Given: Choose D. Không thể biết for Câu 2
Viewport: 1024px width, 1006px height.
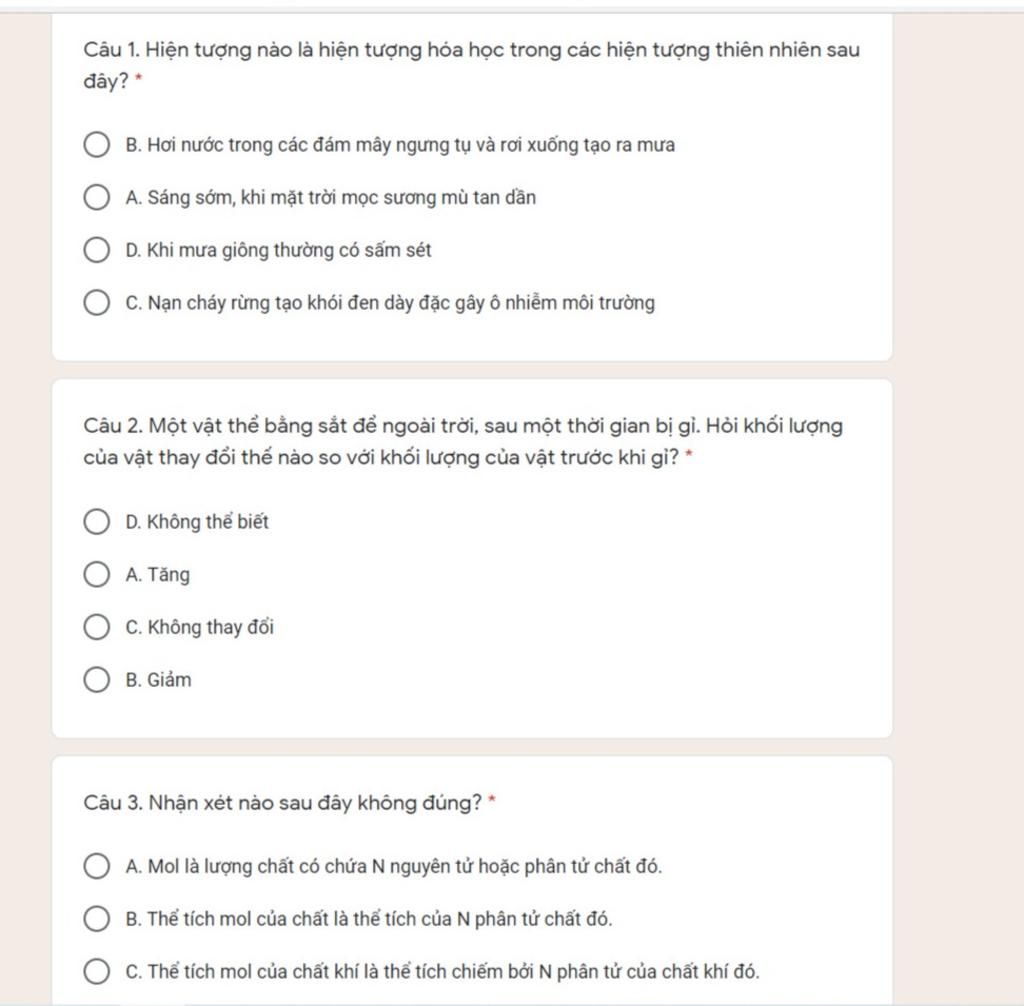Looking at the screenshot, I should coord(97,521).
